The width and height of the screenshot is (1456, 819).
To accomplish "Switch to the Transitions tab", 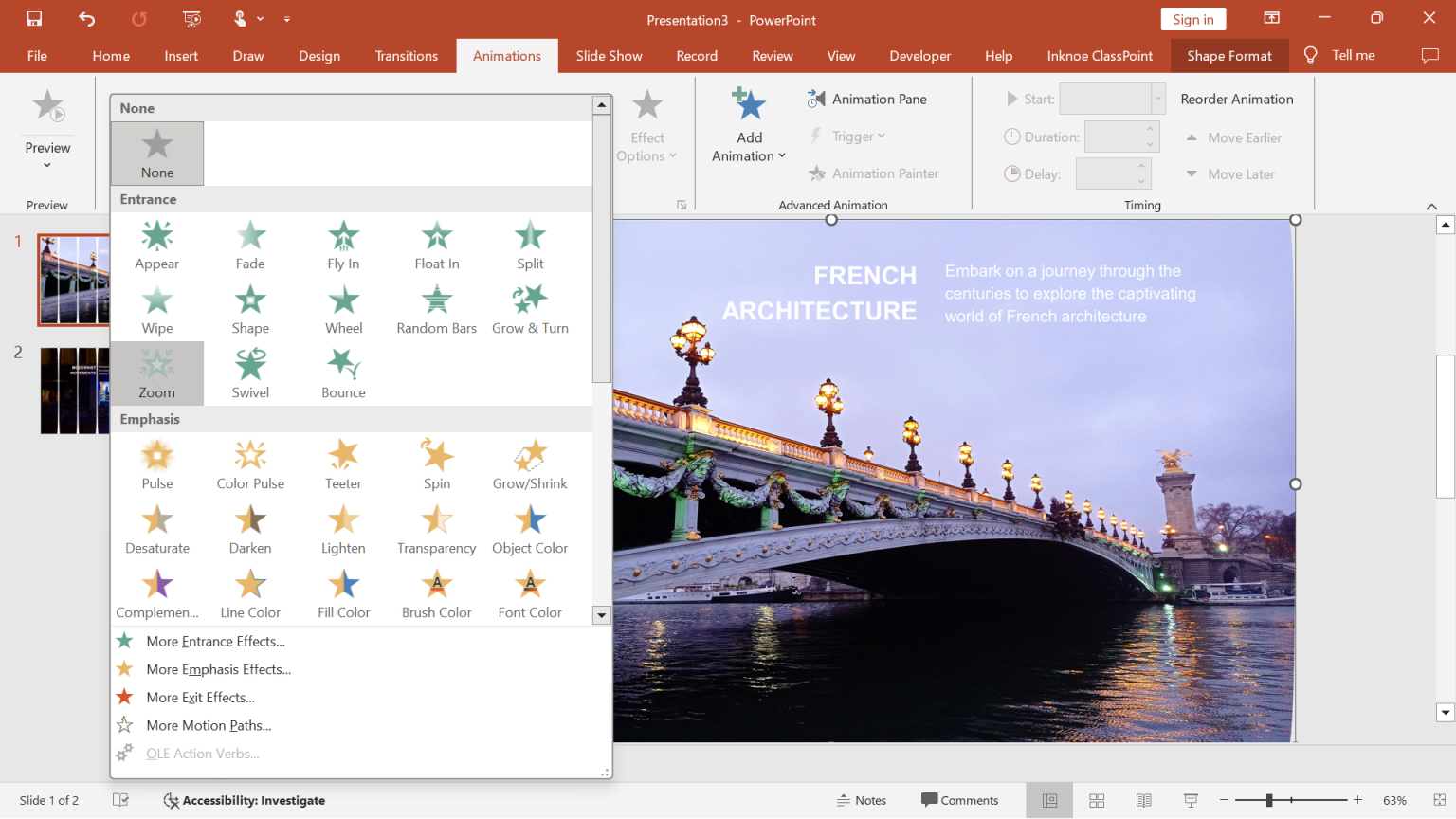I will click(406, 55).
